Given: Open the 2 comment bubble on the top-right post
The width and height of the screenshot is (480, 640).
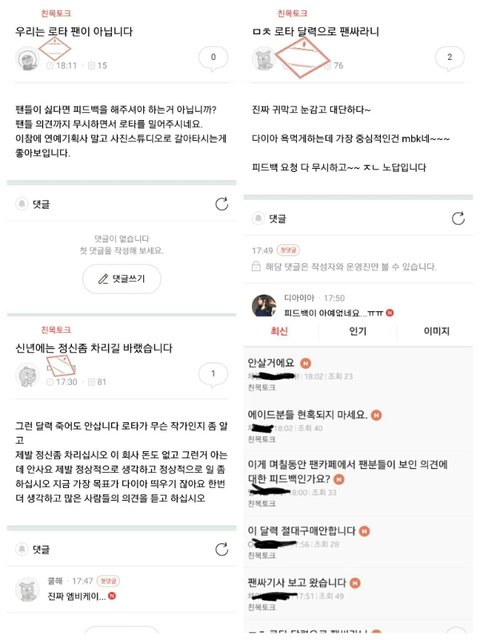Looking at the screenshot, I should 449,58.
